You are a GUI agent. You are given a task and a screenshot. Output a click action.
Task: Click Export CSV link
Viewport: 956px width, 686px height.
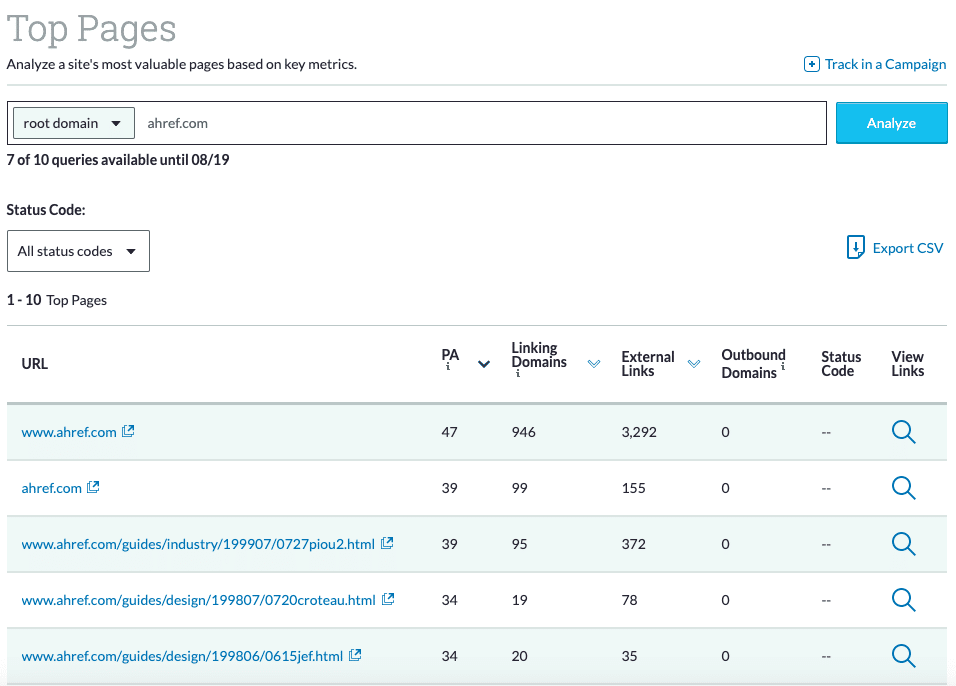tap(908, 248)
